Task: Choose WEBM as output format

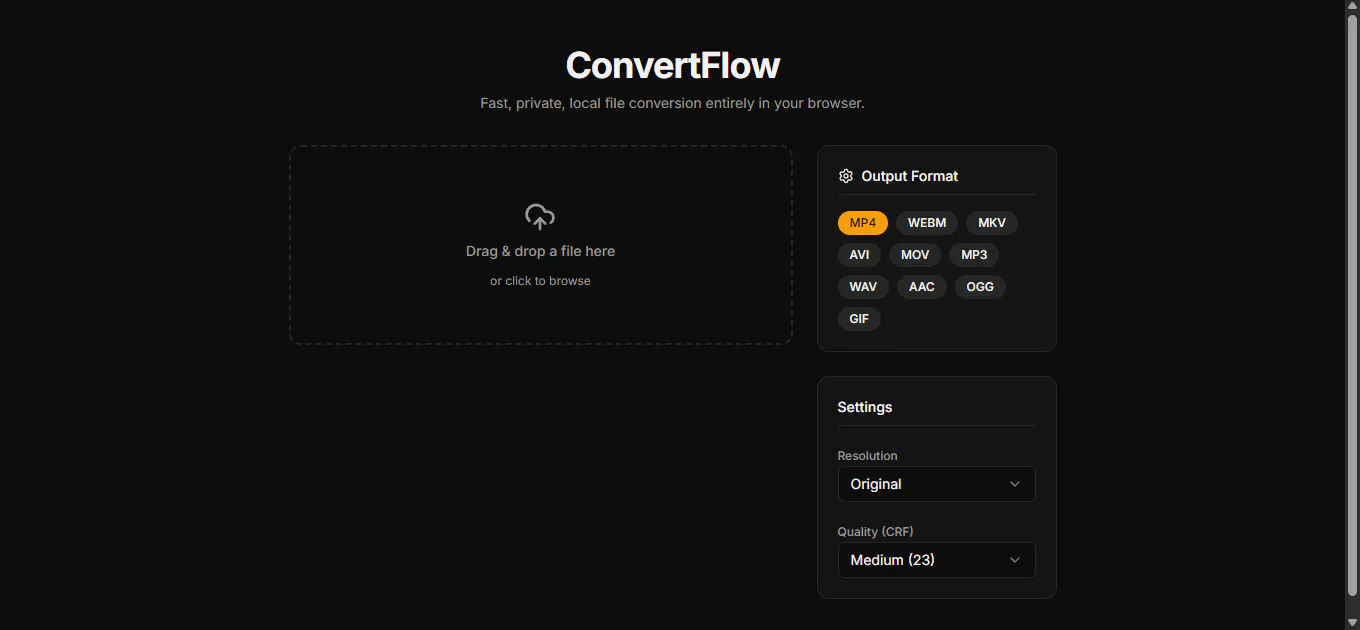Action: [927, 223]
